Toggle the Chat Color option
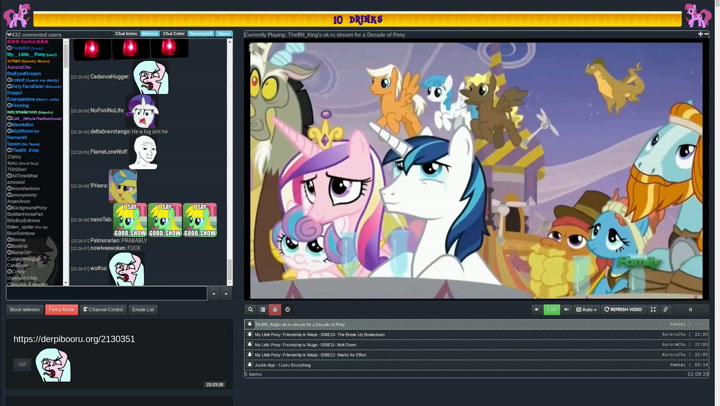720x406 pixels. coord(174,34)
